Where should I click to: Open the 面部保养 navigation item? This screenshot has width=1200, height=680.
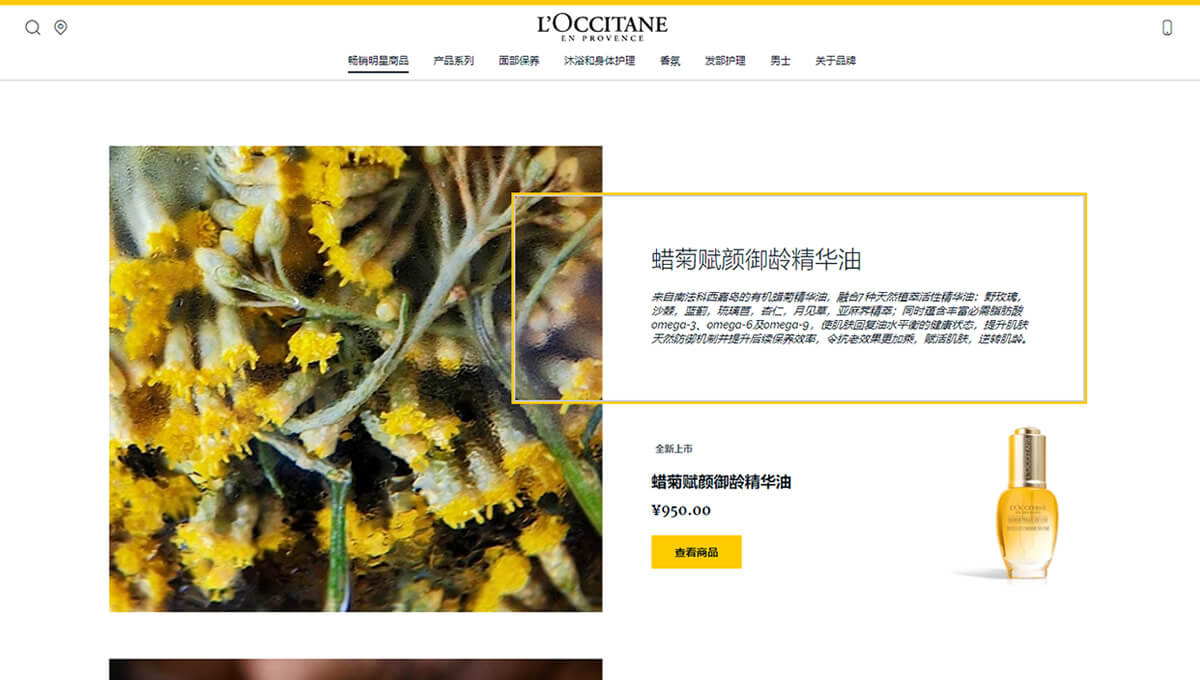[x=519, y=61]
